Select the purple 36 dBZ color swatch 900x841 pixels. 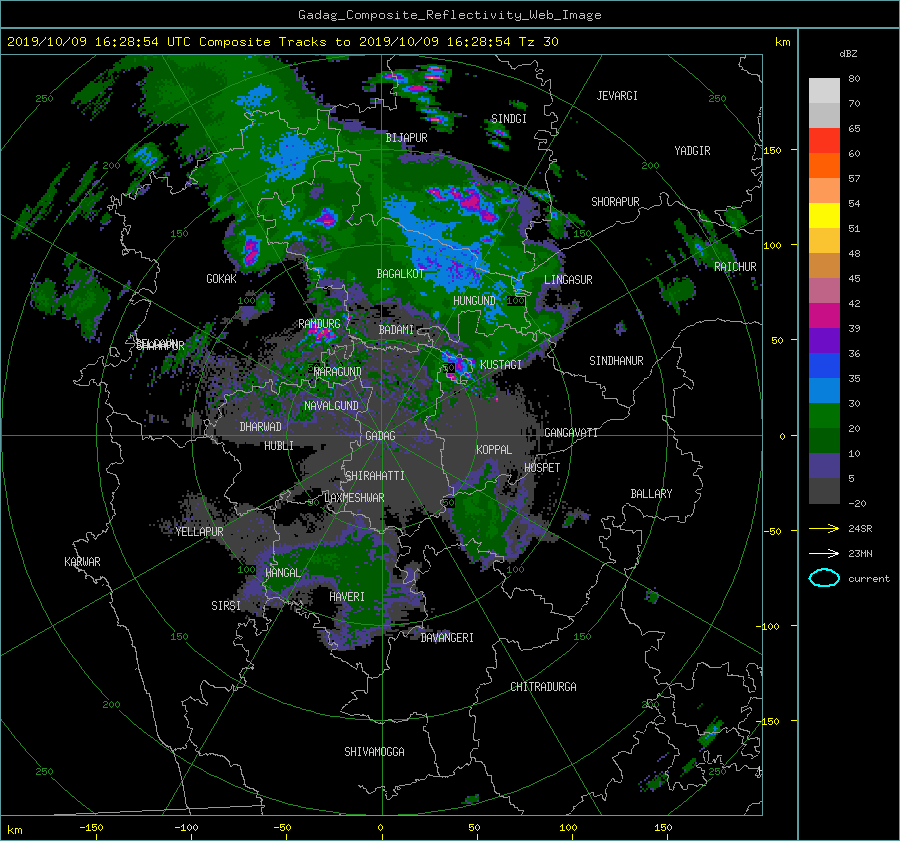click(x=824, y=341)
